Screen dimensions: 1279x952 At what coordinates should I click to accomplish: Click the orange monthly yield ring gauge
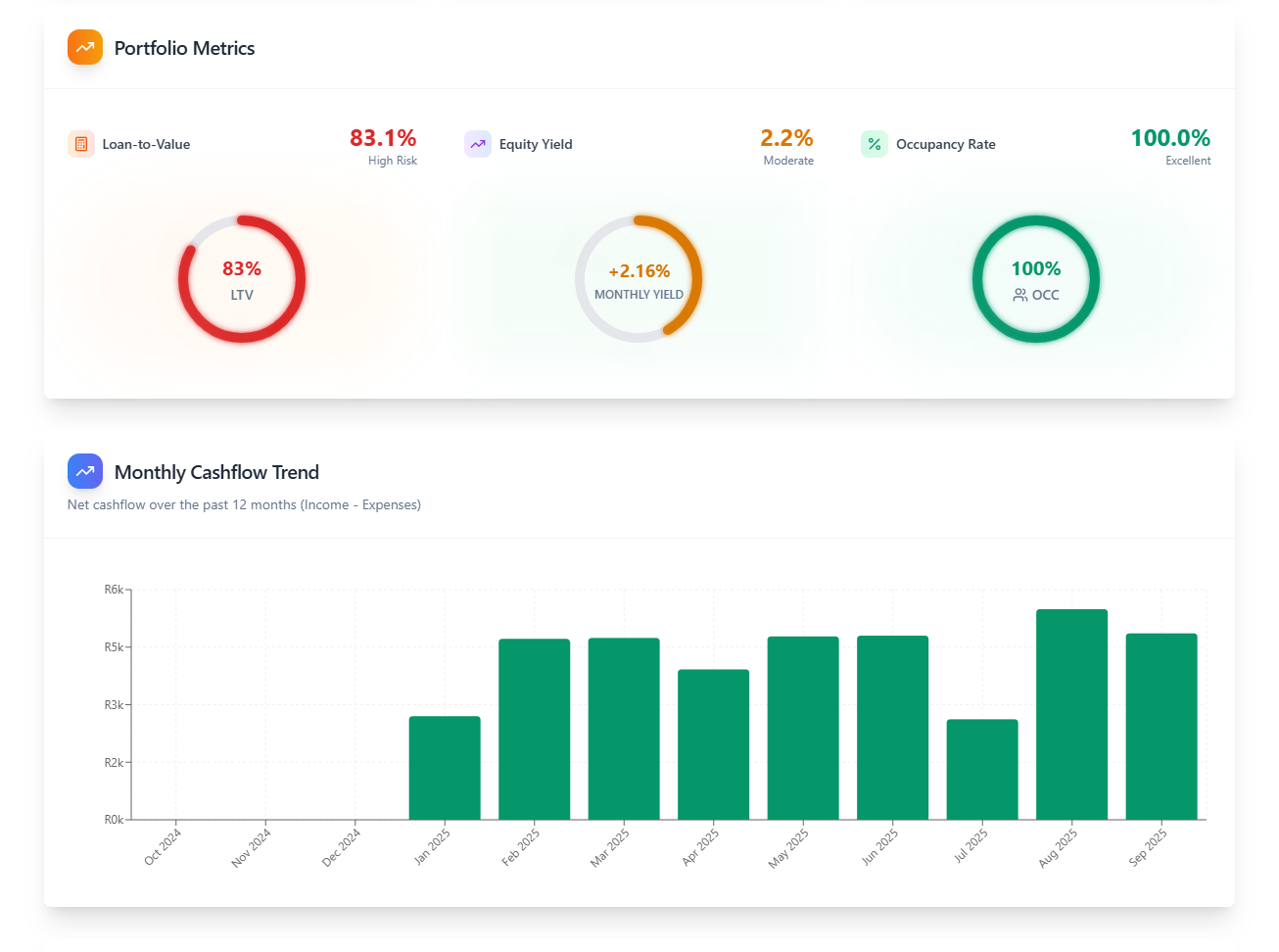[x=639, y=279]
